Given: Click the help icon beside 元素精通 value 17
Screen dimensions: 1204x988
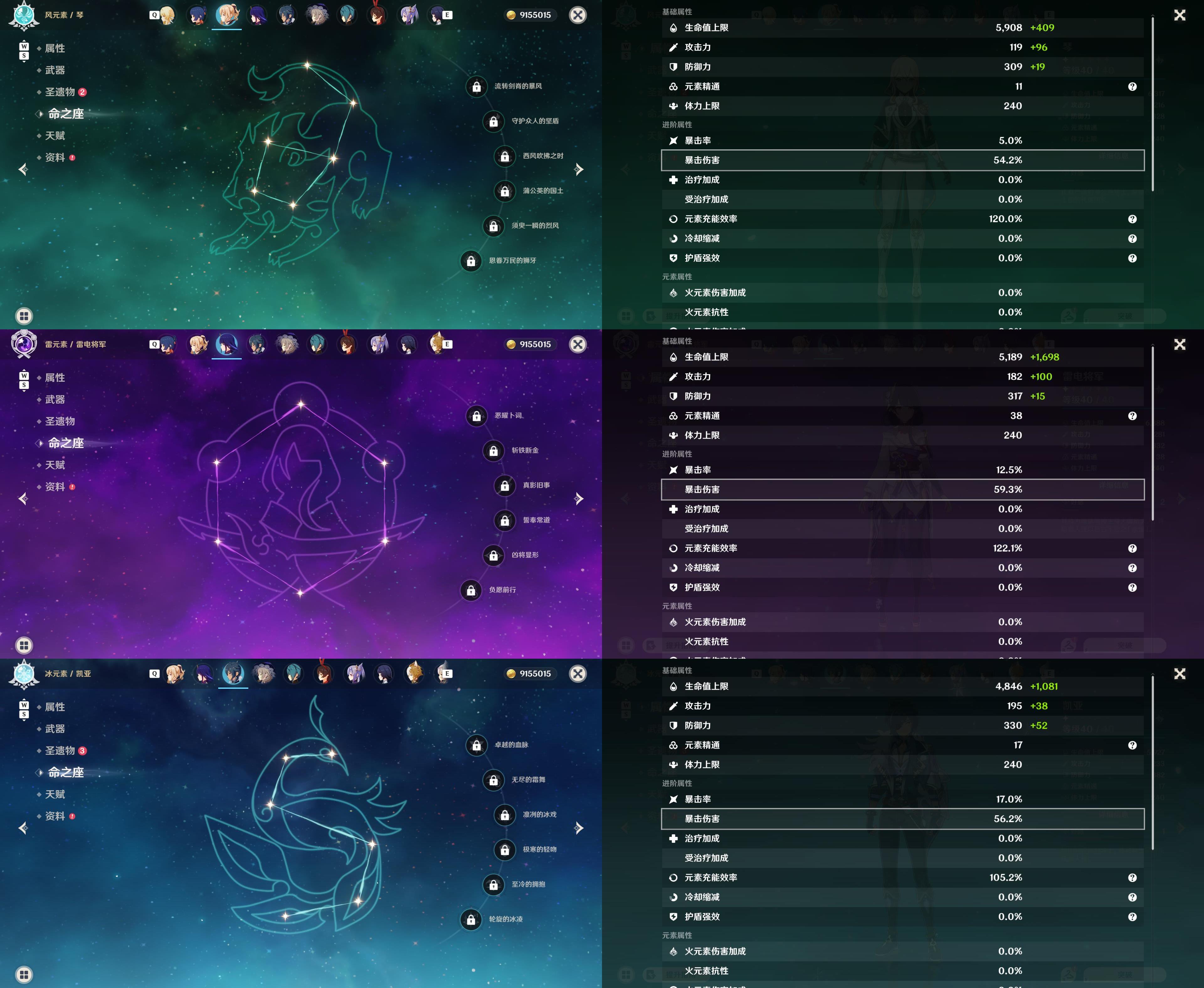Looking at the screenshot, I should (1132, 746).
